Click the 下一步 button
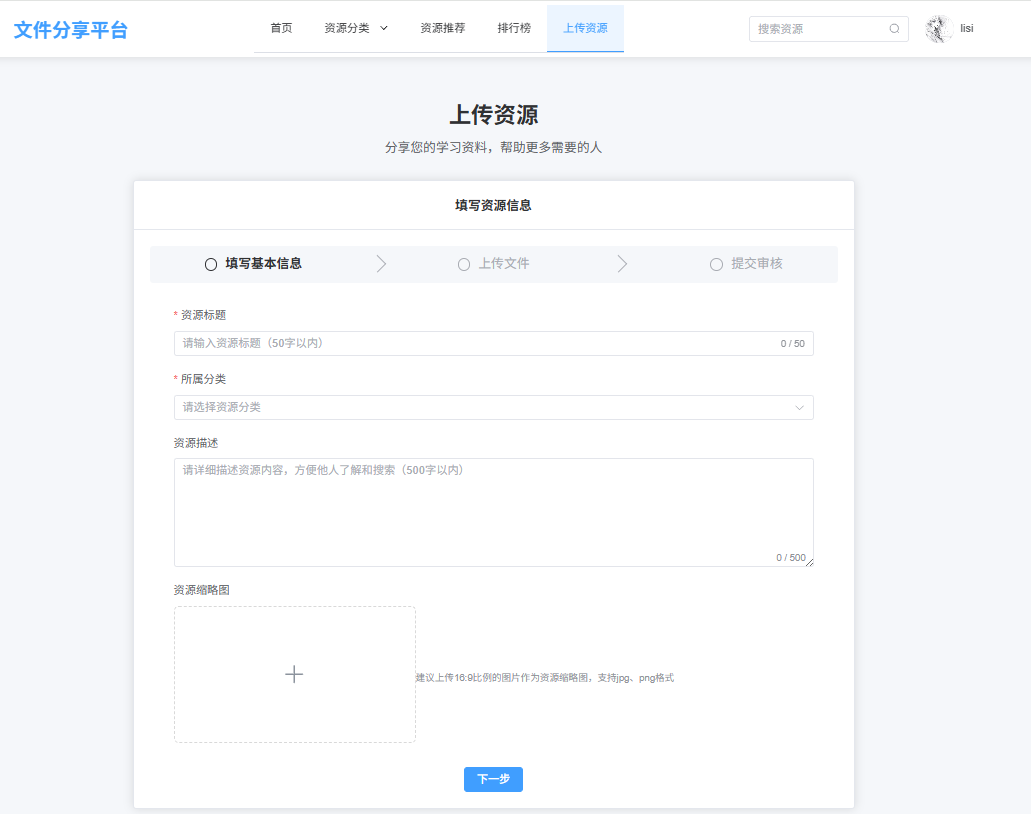Viewport: 1031px width, 814px height. coord(493,779)
